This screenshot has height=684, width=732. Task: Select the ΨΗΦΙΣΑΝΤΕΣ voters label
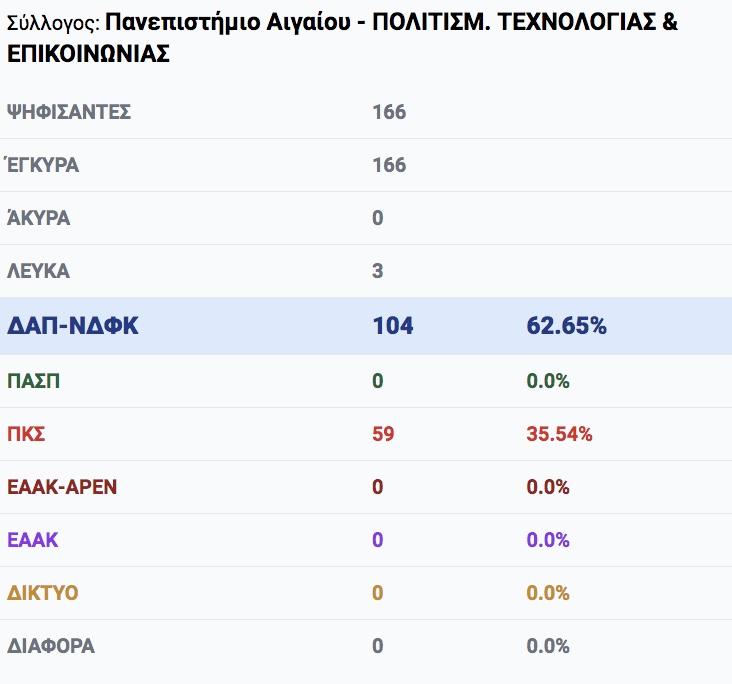point(69,112)
